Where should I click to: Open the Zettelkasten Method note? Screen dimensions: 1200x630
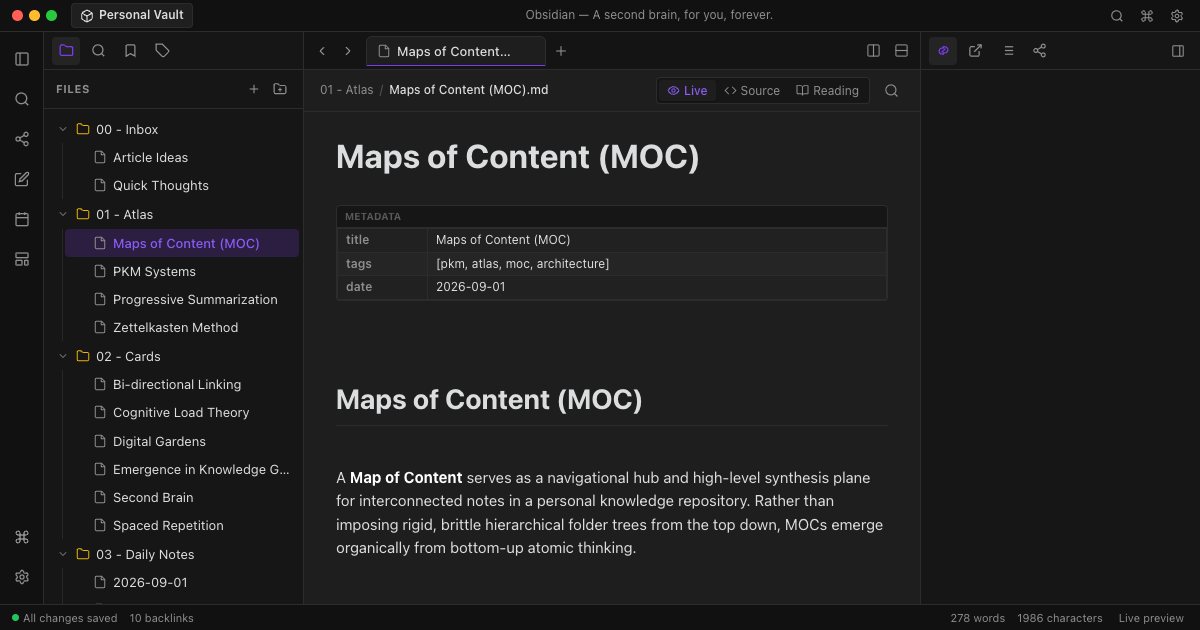[x=182, y=327]
